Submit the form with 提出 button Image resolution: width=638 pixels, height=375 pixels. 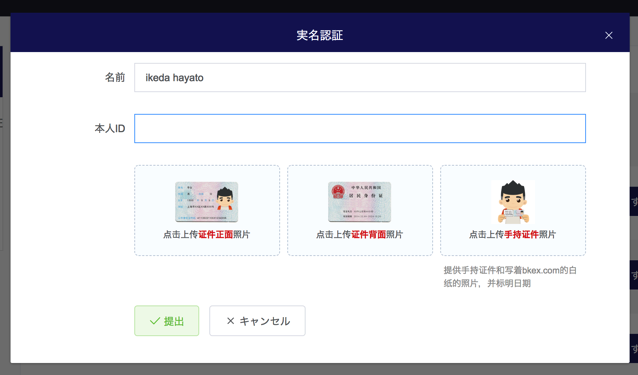click(x=167, y=321)
